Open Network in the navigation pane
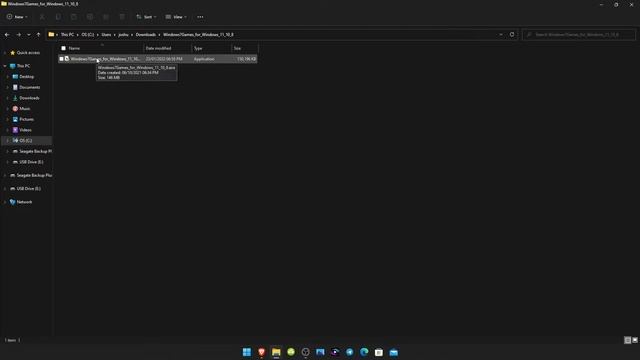 tap(24, 202)
